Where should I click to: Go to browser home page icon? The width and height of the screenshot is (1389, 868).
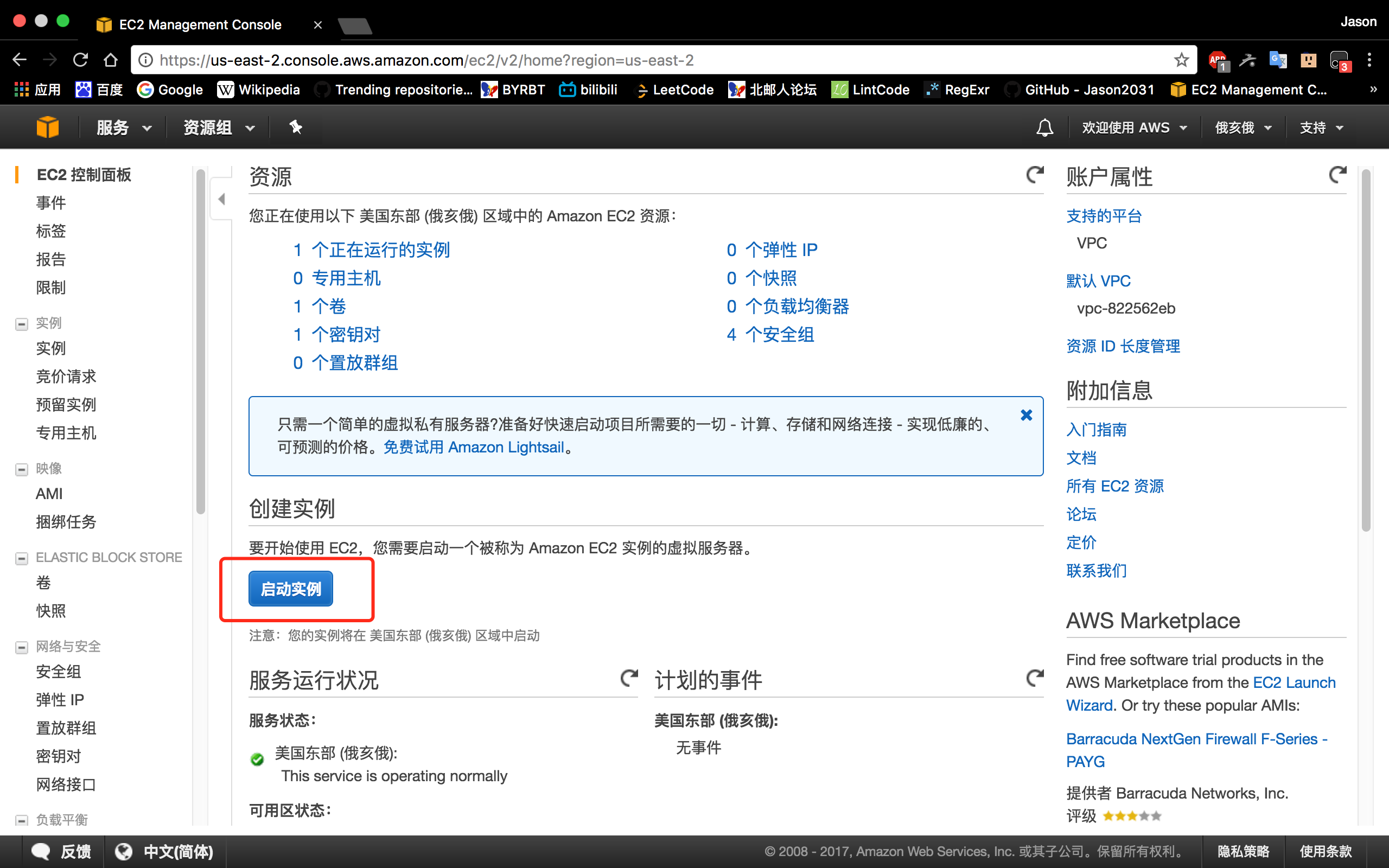tap(111, 60)
